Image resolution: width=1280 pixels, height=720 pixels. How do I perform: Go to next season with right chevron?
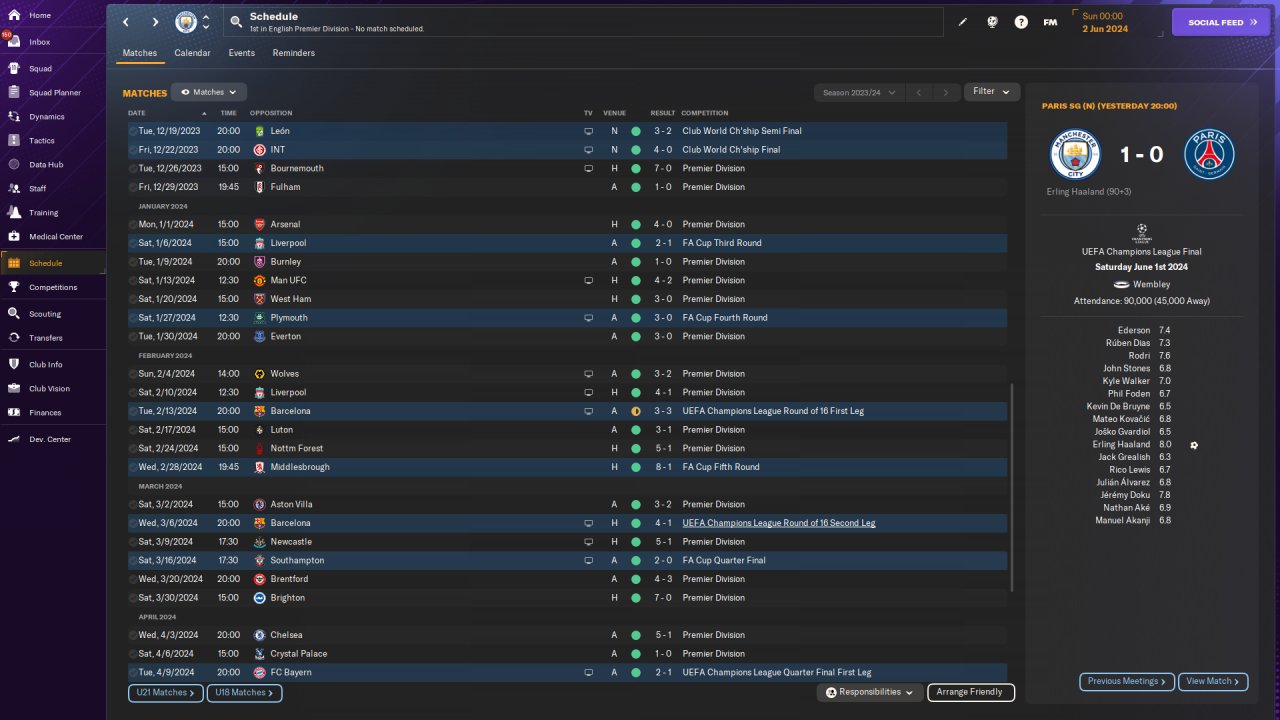click(x=946, y=92)
